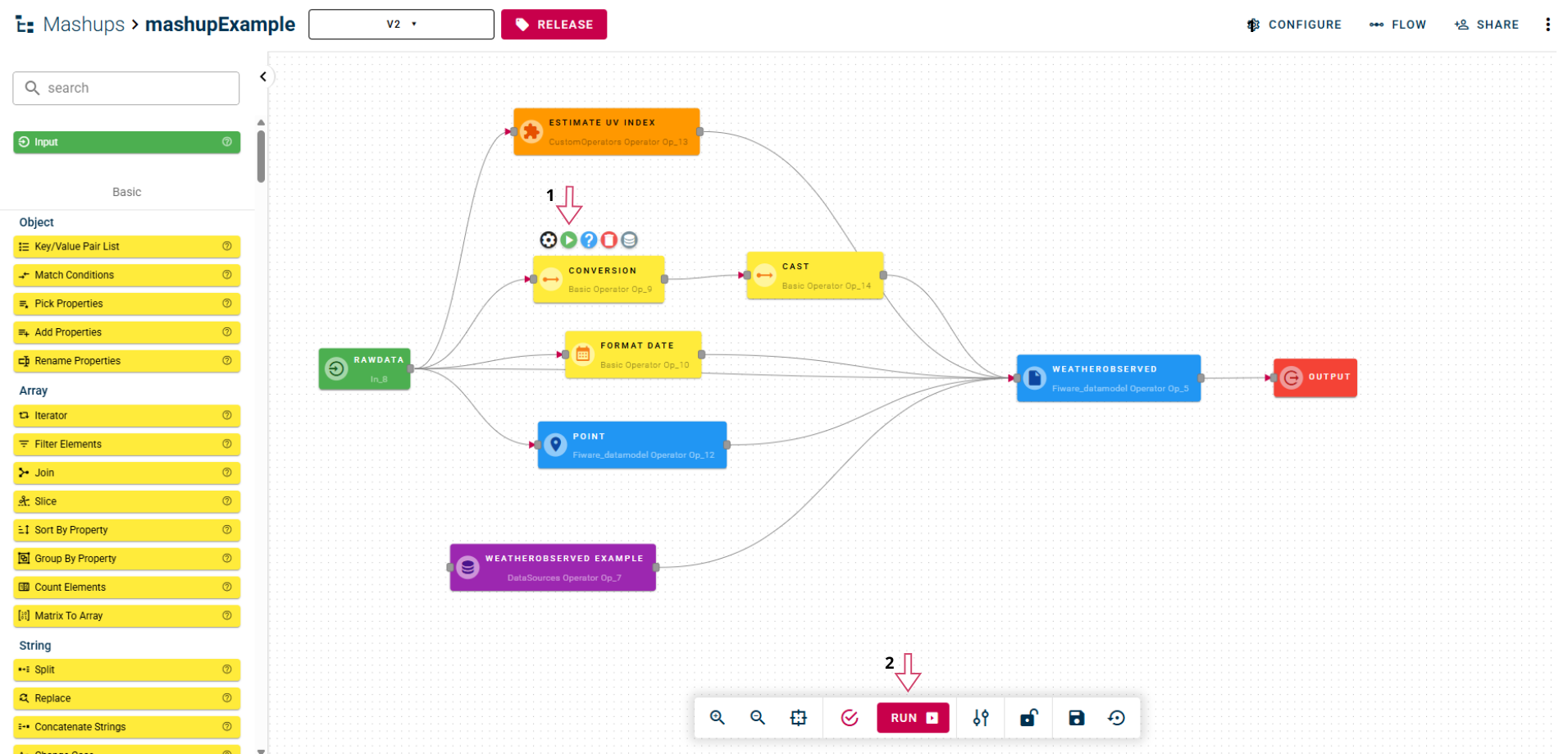This screenshot has height=754, width=1568.
Task: Switch to the Flow view
Action: 1397,25
